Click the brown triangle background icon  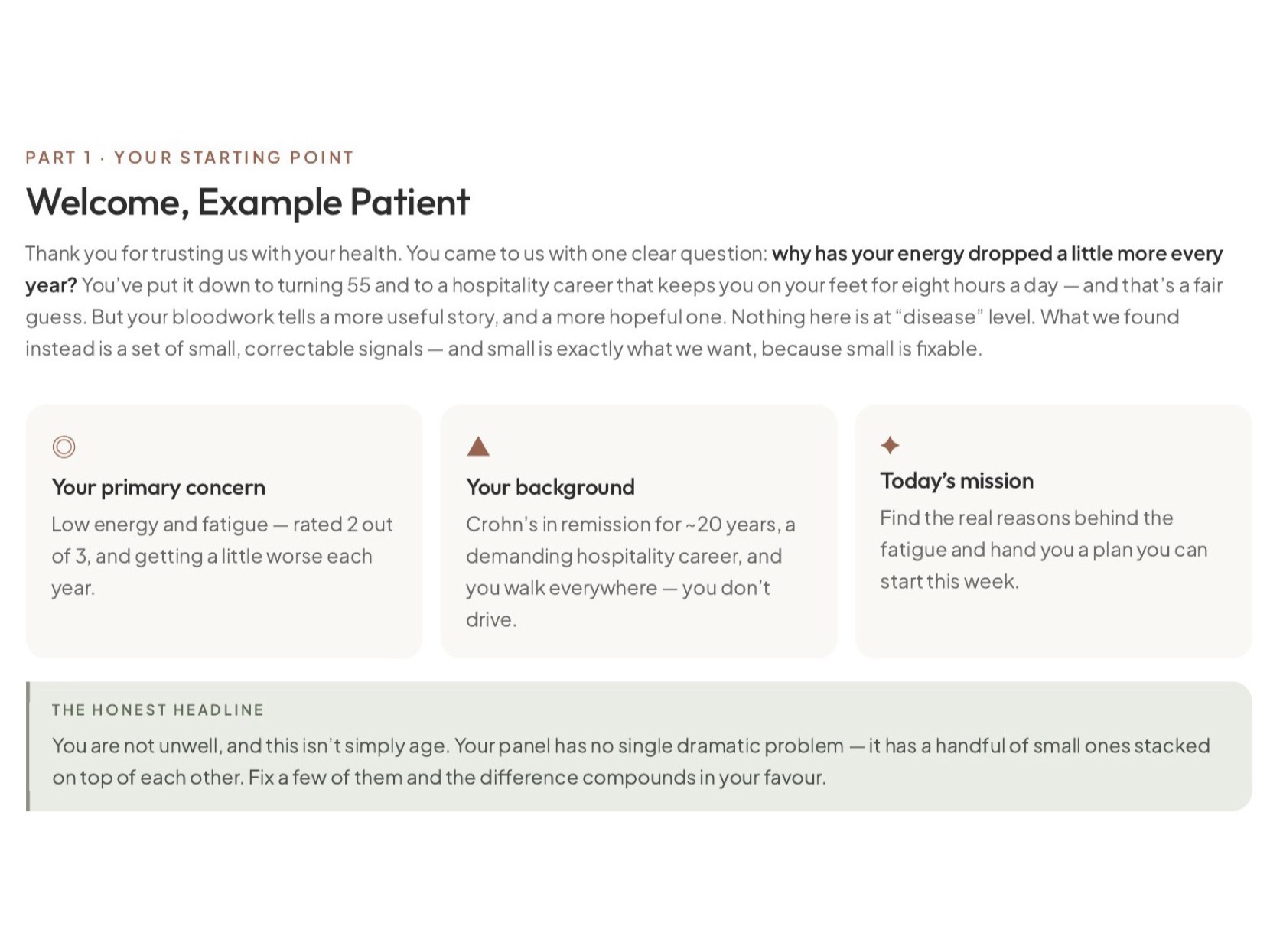[478, 446]
